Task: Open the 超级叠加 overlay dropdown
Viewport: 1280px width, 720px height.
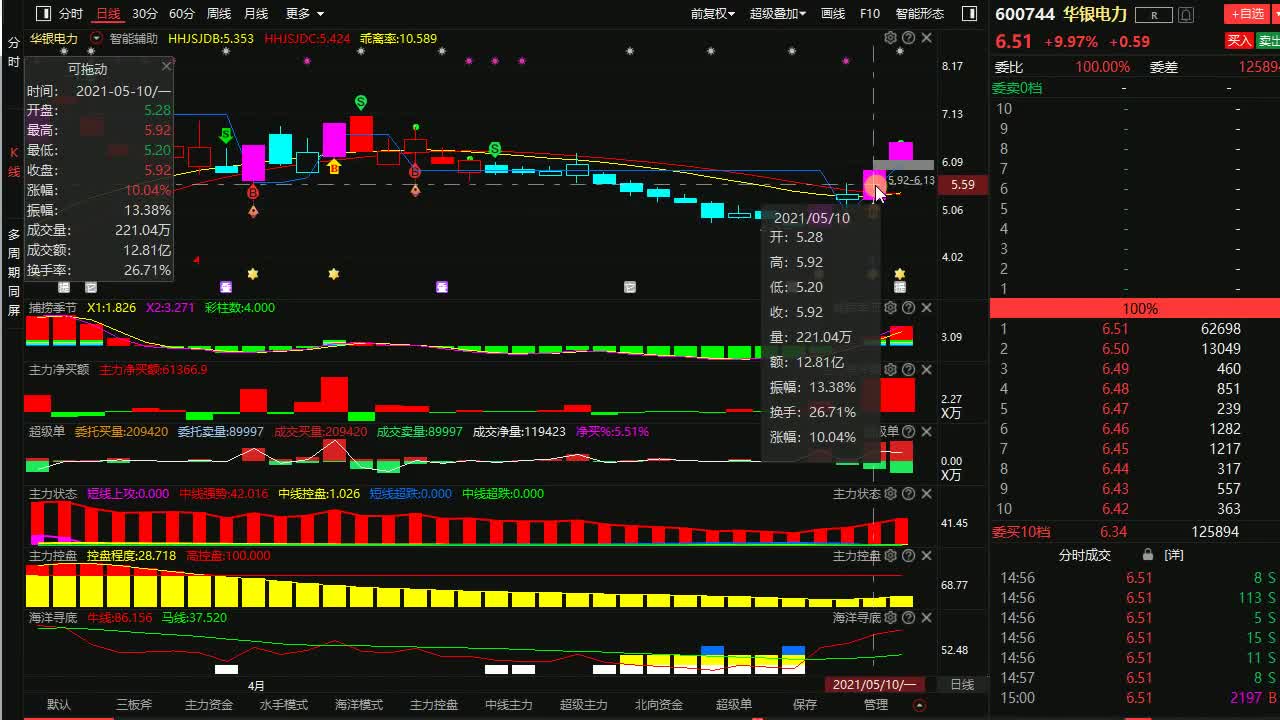Action: click(778, 14)
